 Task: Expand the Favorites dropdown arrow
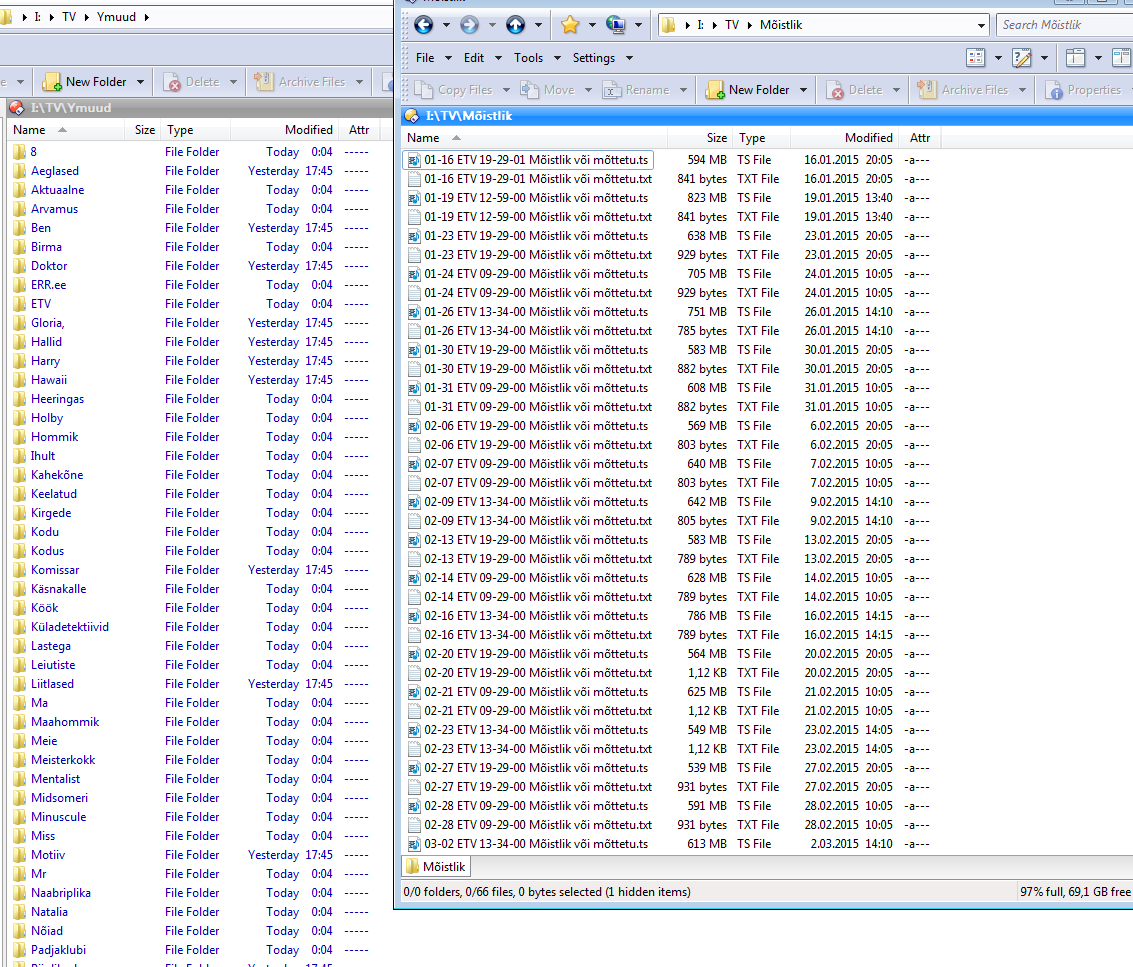(x=593, y=25)
